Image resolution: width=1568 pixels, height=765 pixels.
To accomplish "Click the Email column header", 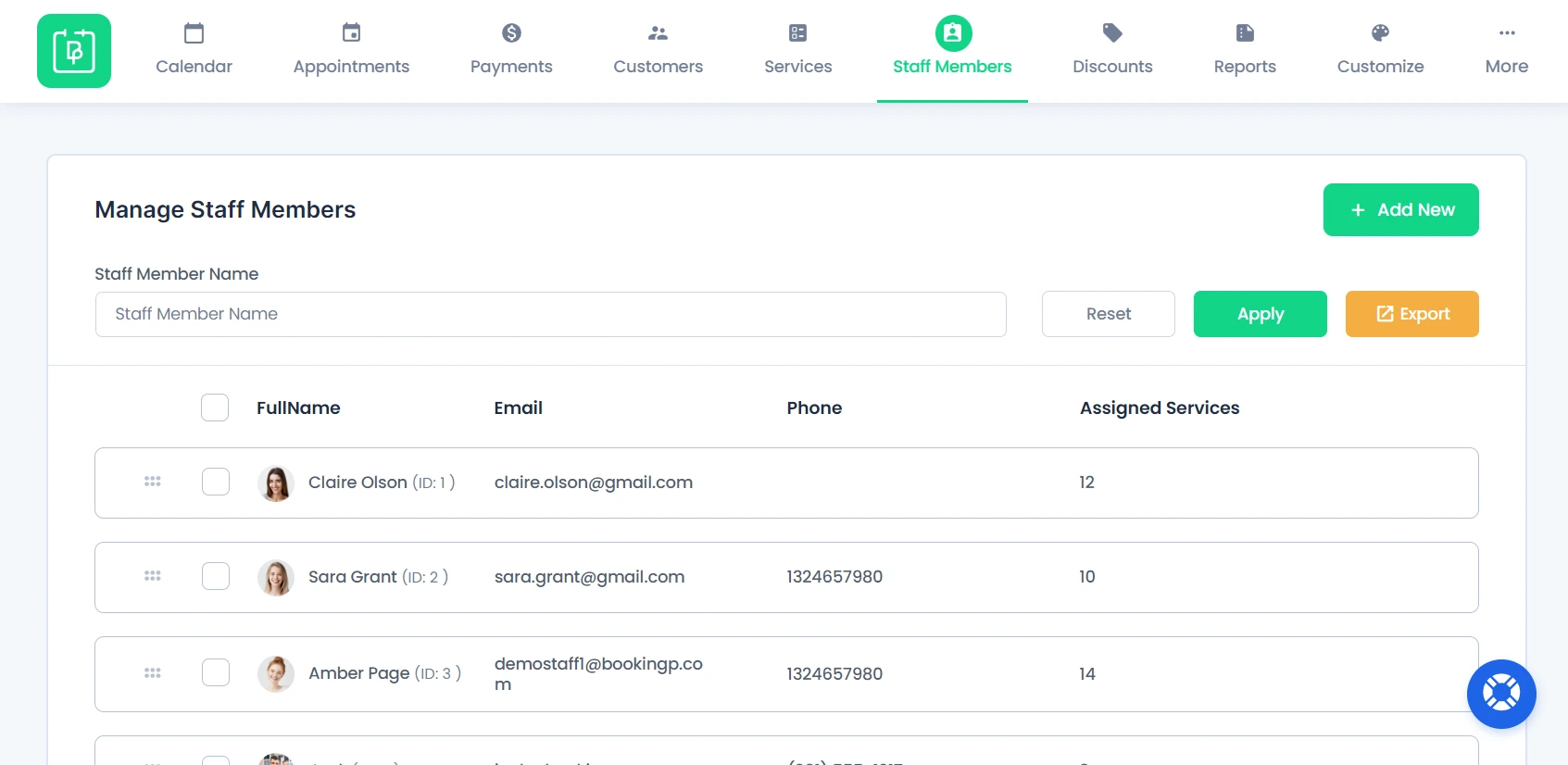I will pos(519,408).
